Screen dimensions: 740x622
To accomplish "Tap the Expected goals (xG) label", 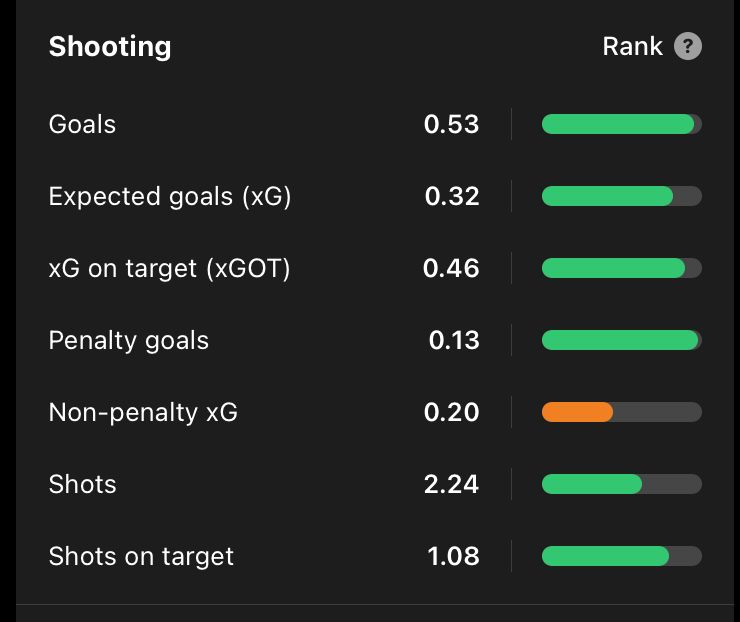I will [170, 196].
